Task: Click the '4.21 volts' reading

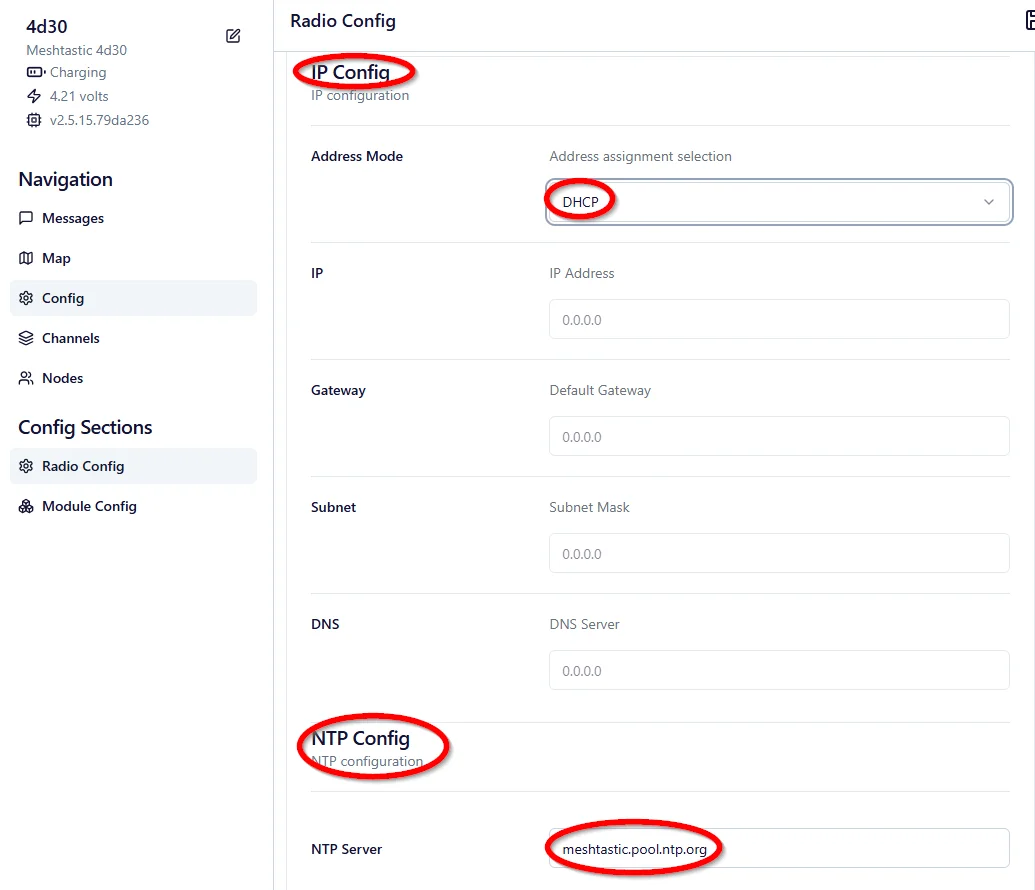Action: [79, 96]
